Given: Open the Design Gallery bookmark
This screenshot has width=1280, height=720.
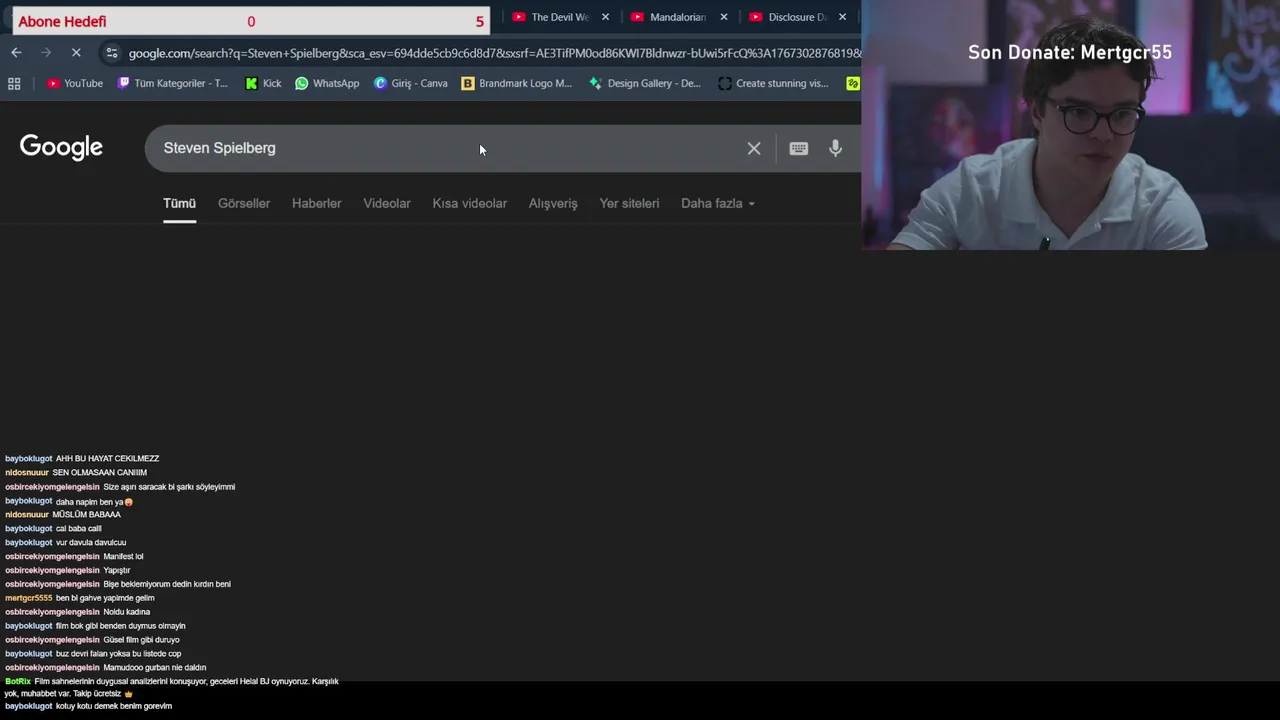Looking at the screenshot, I should pyautogui.click(x=645, y=84).
